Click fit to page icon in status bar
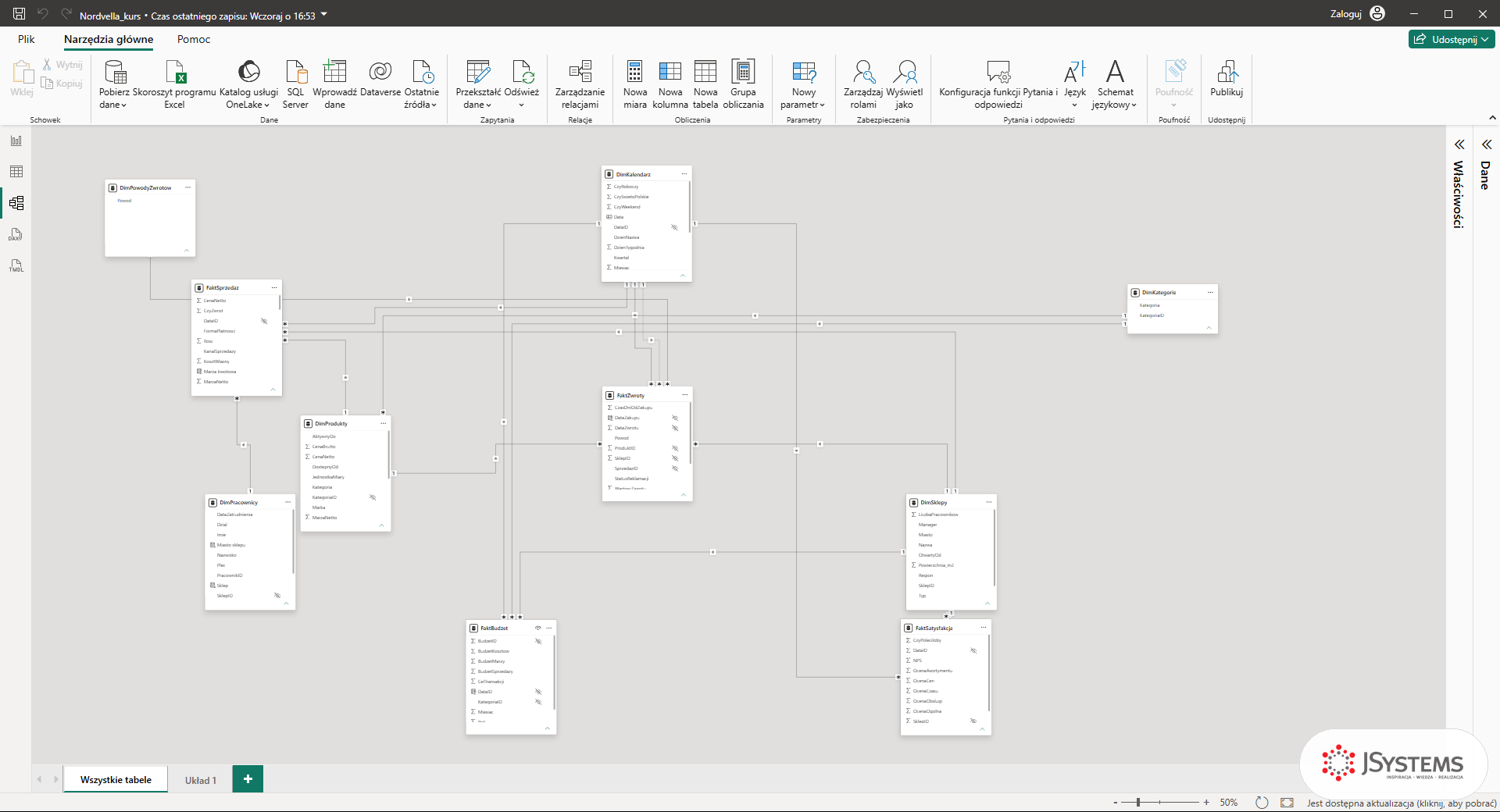Screen dimensions: 1500x812 tap(1287, 803)
